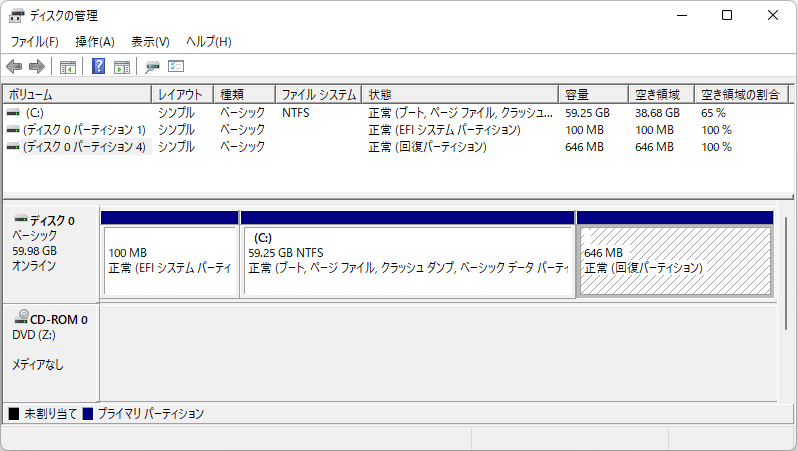Open the ヘルプ(H) menu
798x451 pixels.
[x=209, y=42]
